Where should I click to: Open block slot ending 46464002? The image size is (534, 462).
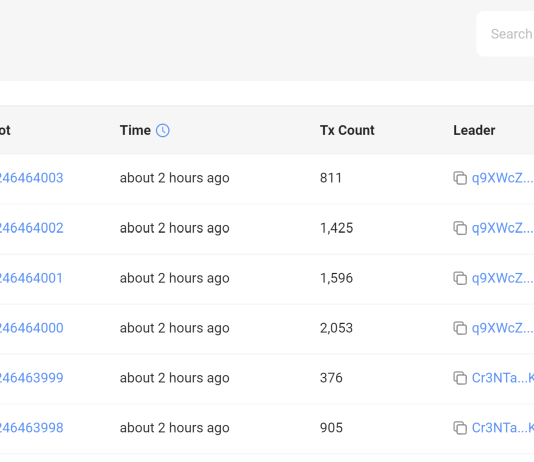pos(31,228)
